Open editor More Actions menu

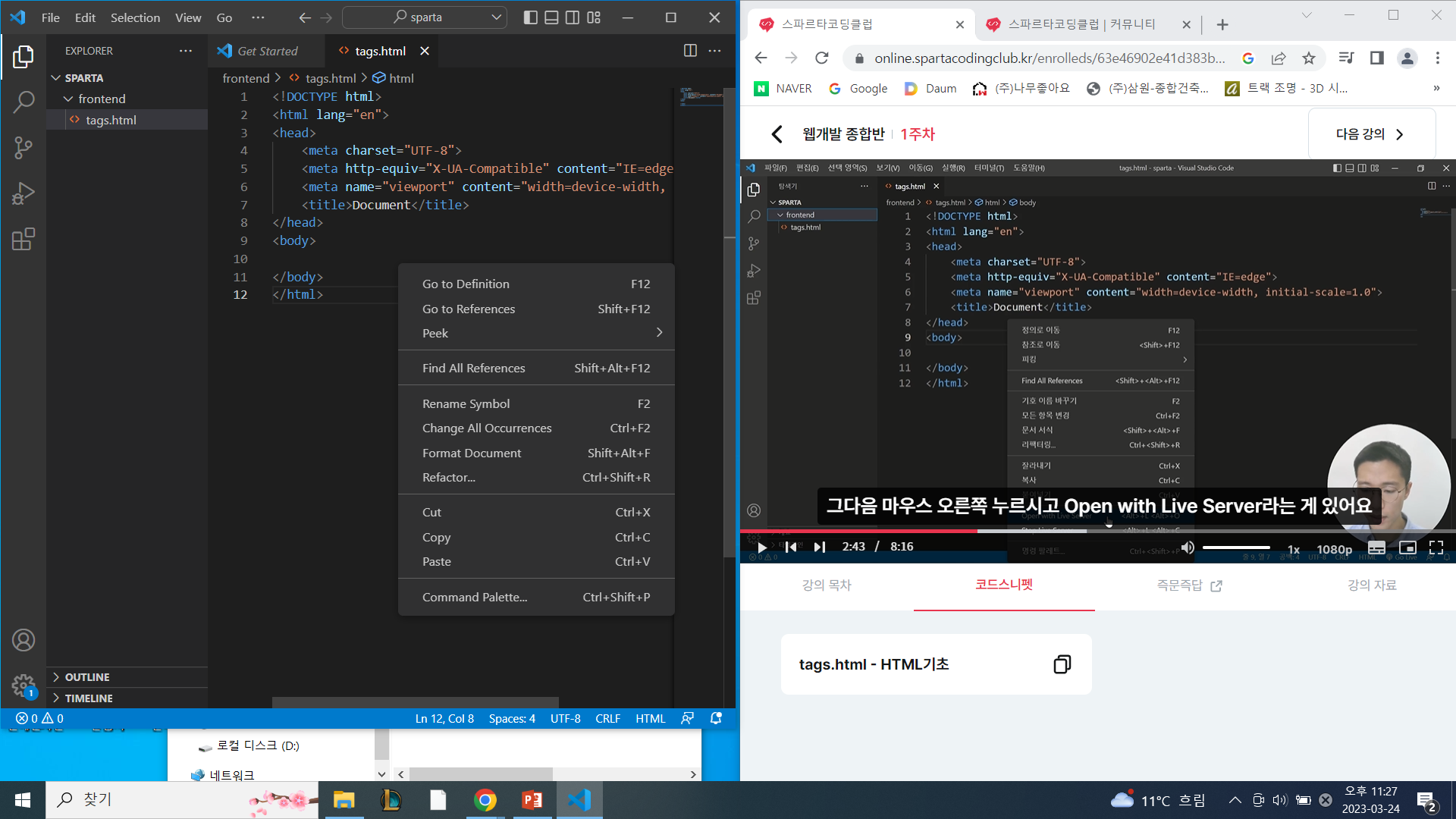coord(714,51)
